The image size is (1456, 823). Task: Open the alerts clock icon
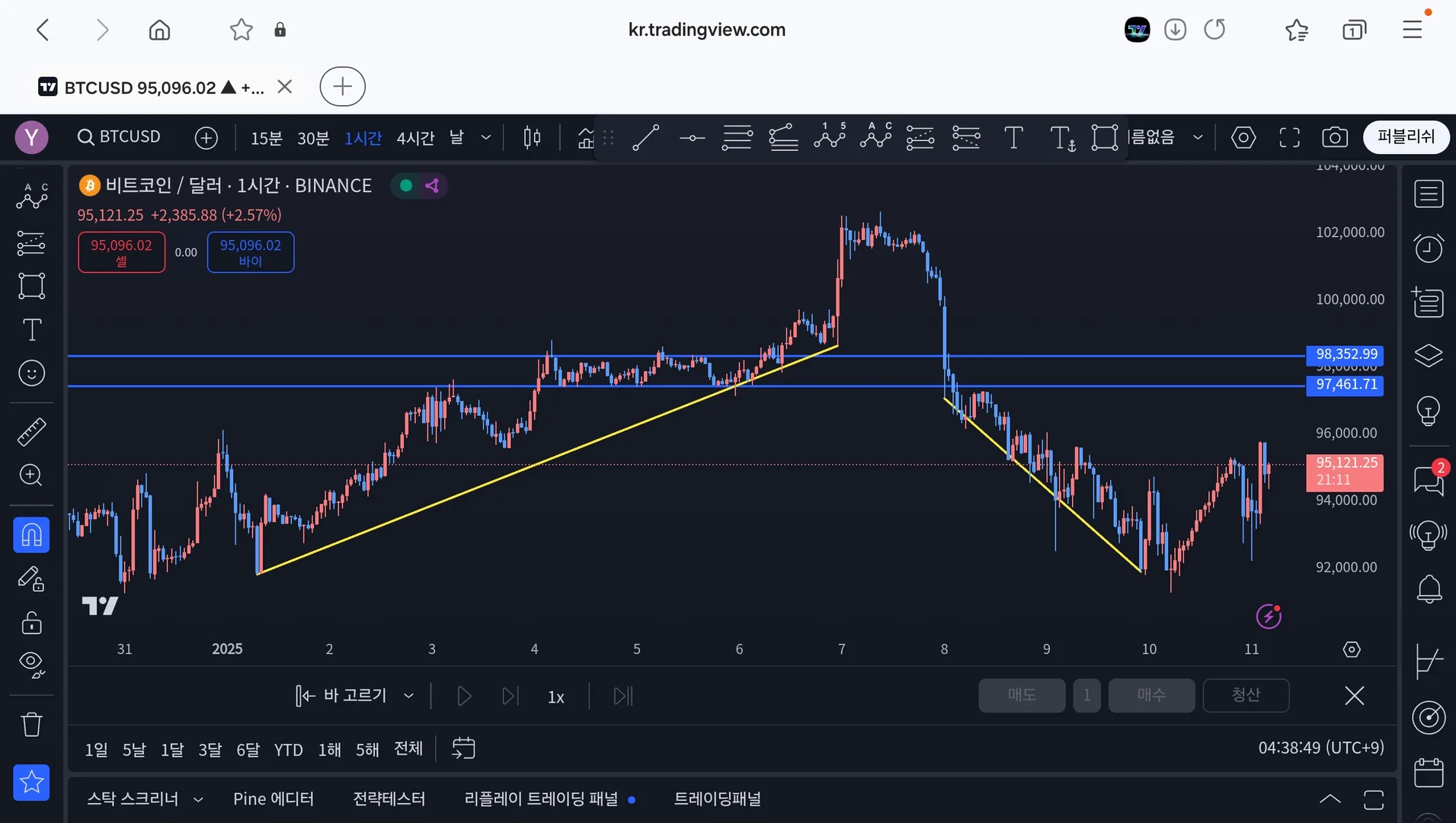pyautogui.click(x=1429, y=248)
